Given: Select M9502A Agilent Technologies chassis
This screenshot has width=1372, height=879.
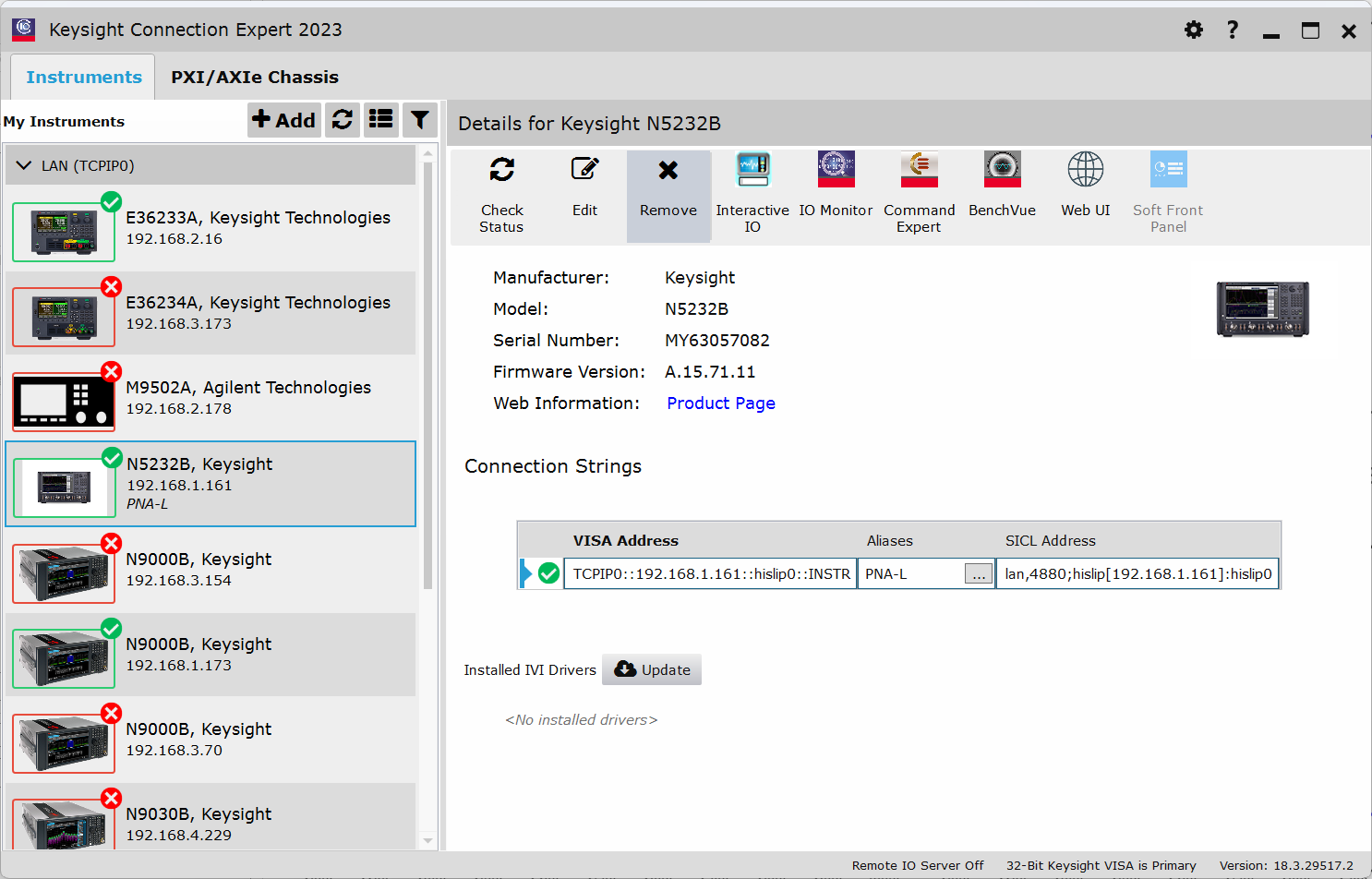Looking at the screenshot, I should 211,398.
